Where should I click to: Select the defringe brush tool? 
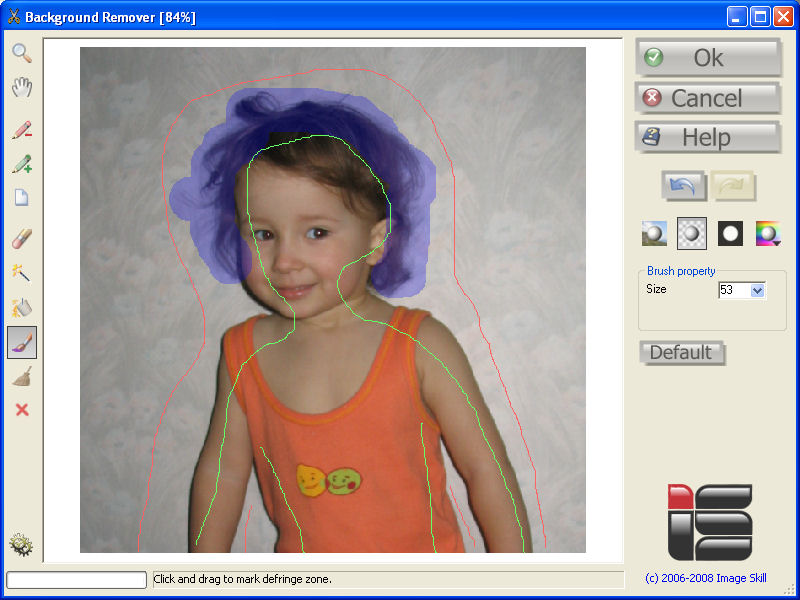pyautogui.click(x=21, y=342)
